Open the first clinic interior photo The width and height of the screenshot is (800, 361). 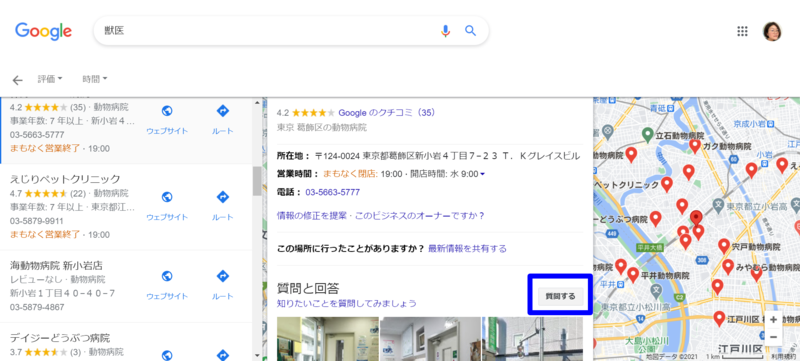point(328,339)
